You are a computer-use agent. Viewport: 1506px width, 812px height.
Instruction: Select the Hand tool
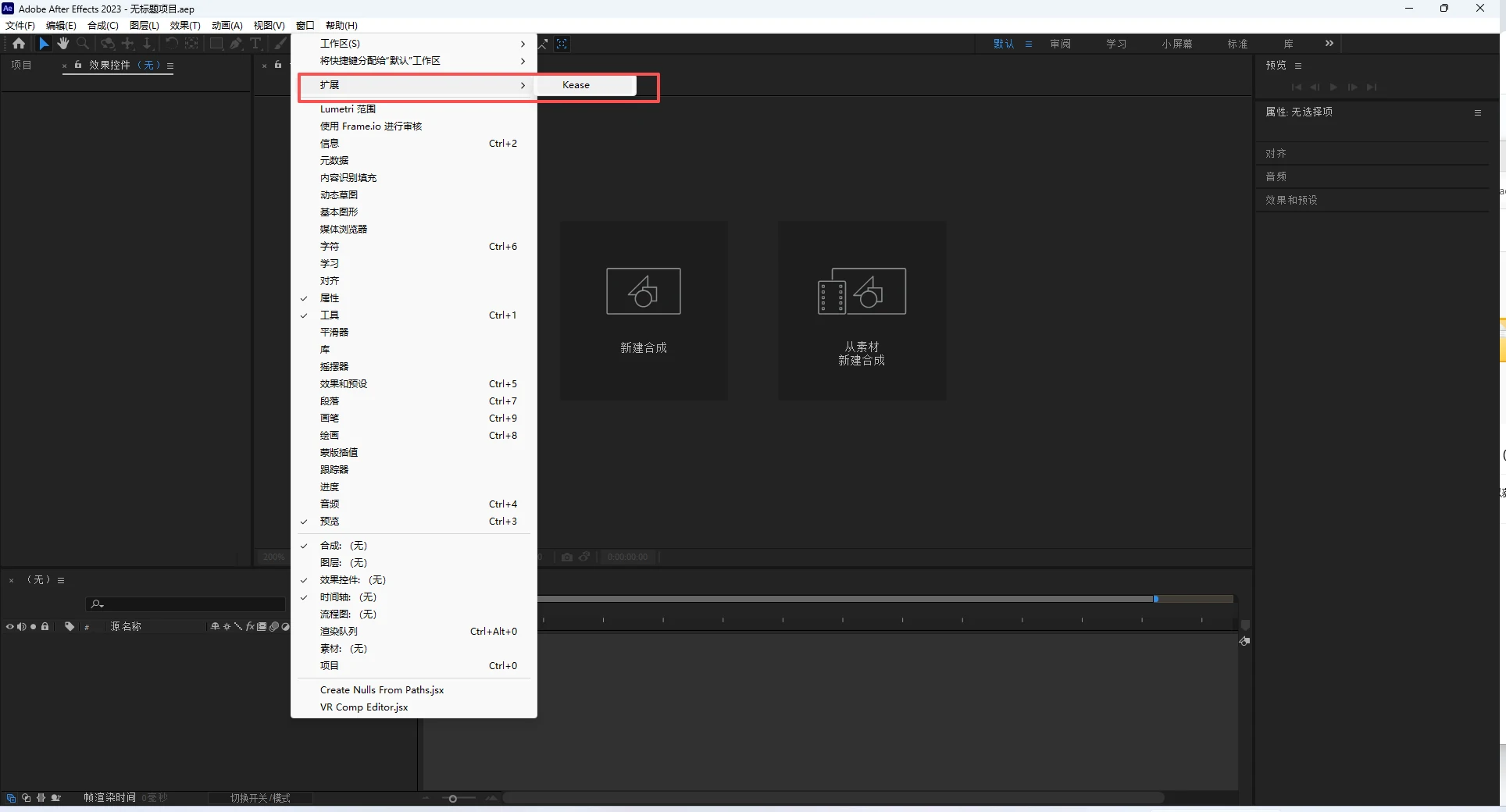pos(63,44)
